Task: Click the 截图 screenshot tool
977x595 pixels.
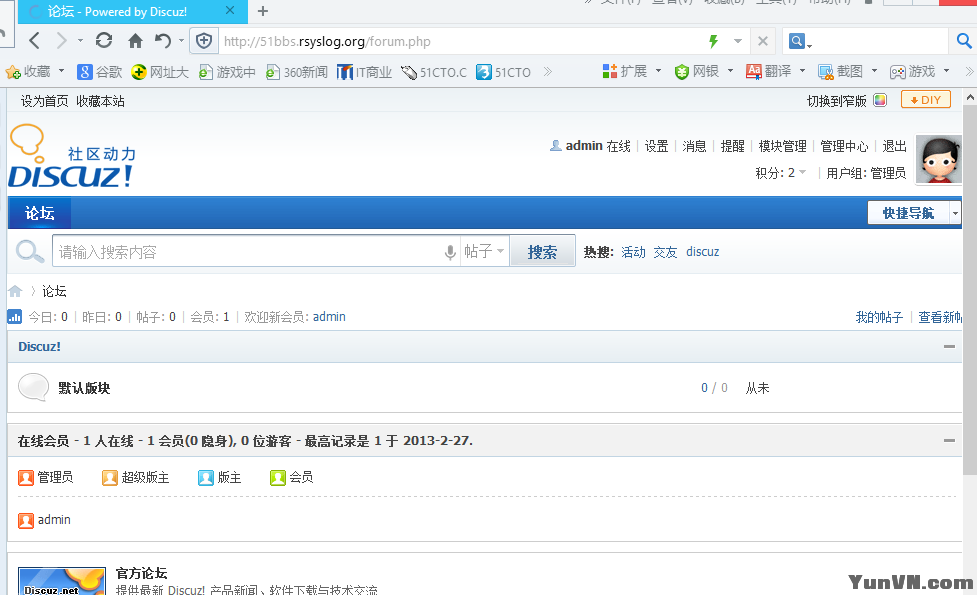Action: pyautogui.click(x=841, y=71)
